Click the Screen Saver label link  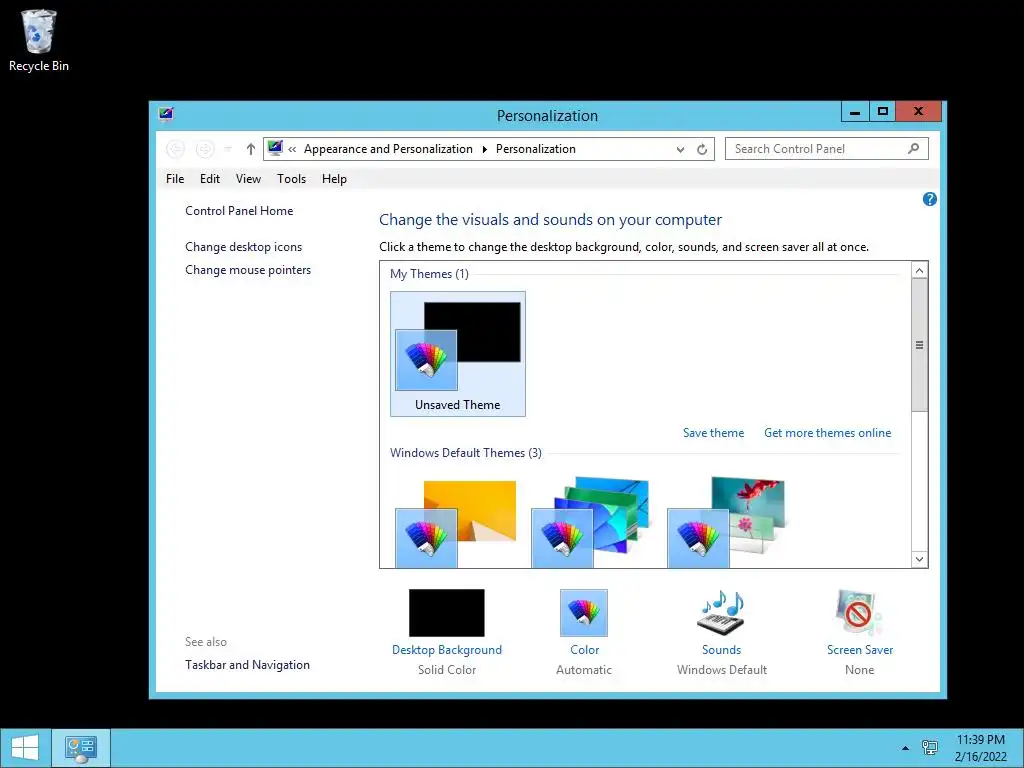pyautogui.click(x=859, y=650)
